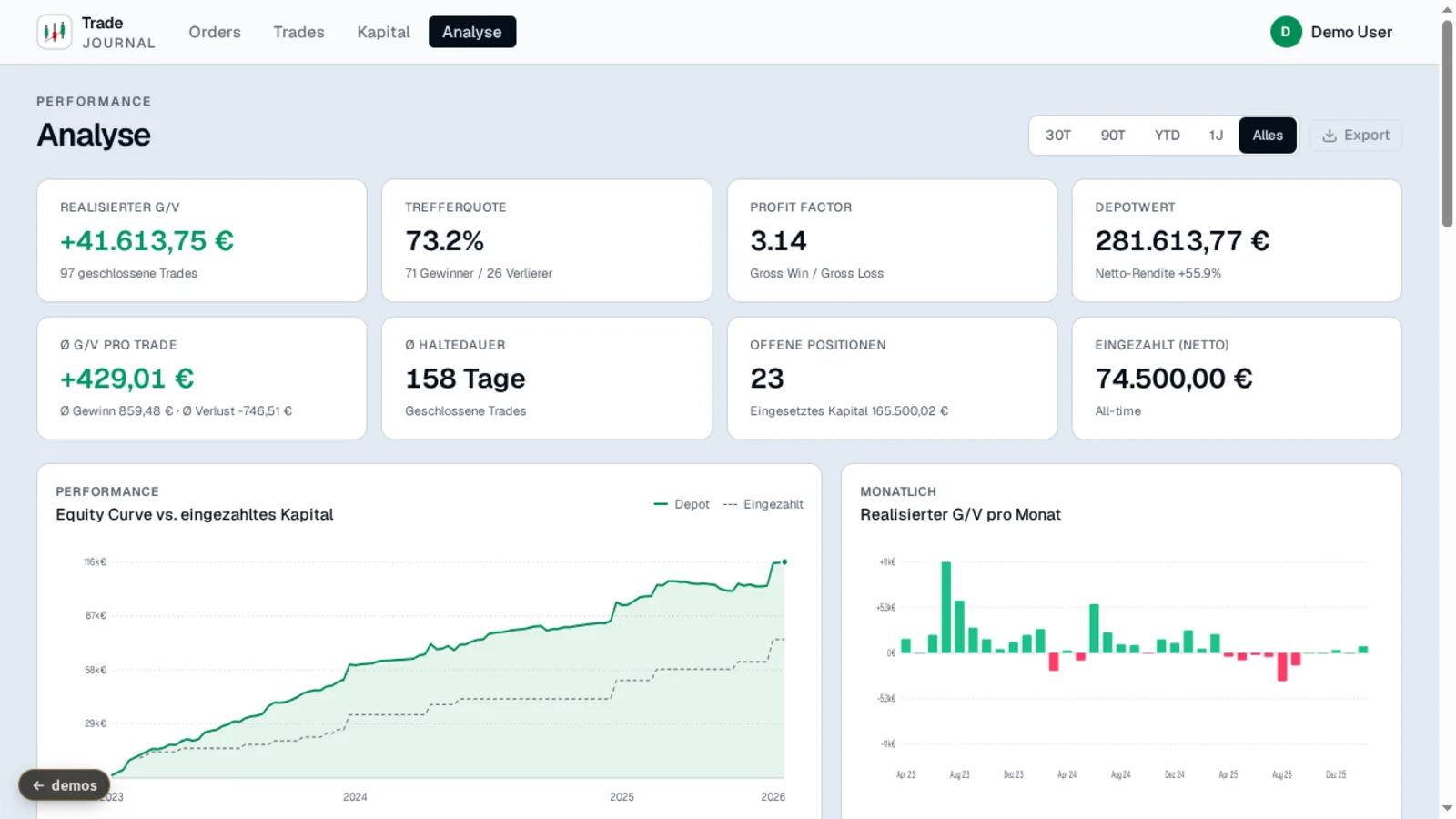1456x819 pixels.
Task: Switch to the Kapital tab
Action: (x=383, y=32)
